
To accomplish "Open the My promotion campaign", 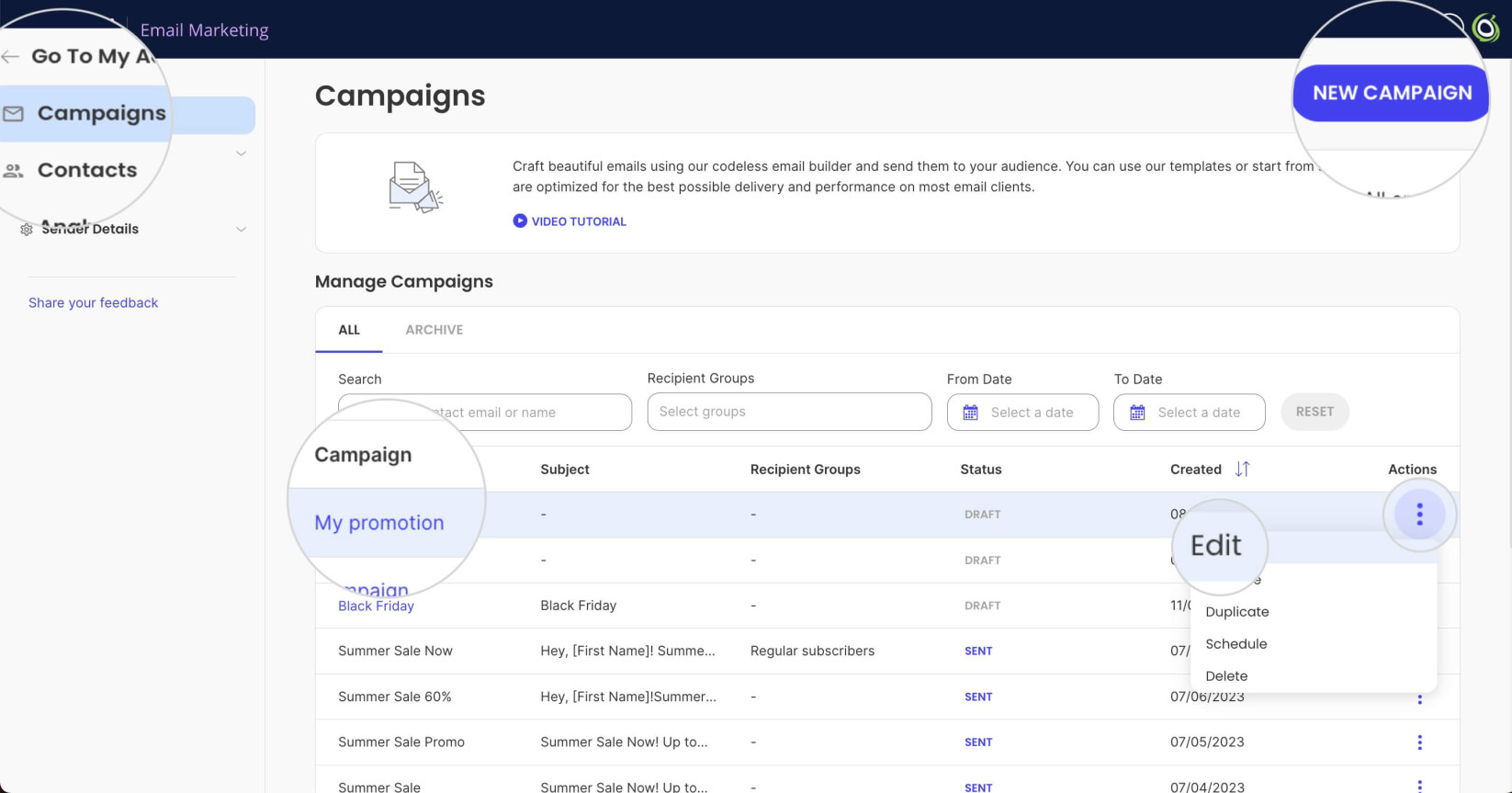I will tap(378, 523).
